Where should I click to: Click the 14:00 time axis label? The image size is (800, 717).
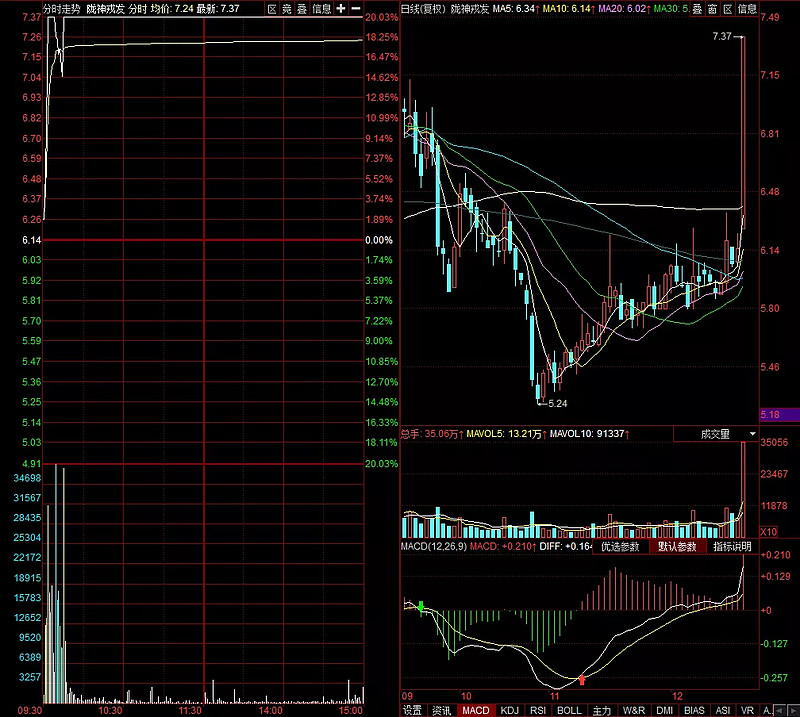[x=270, y=710]
